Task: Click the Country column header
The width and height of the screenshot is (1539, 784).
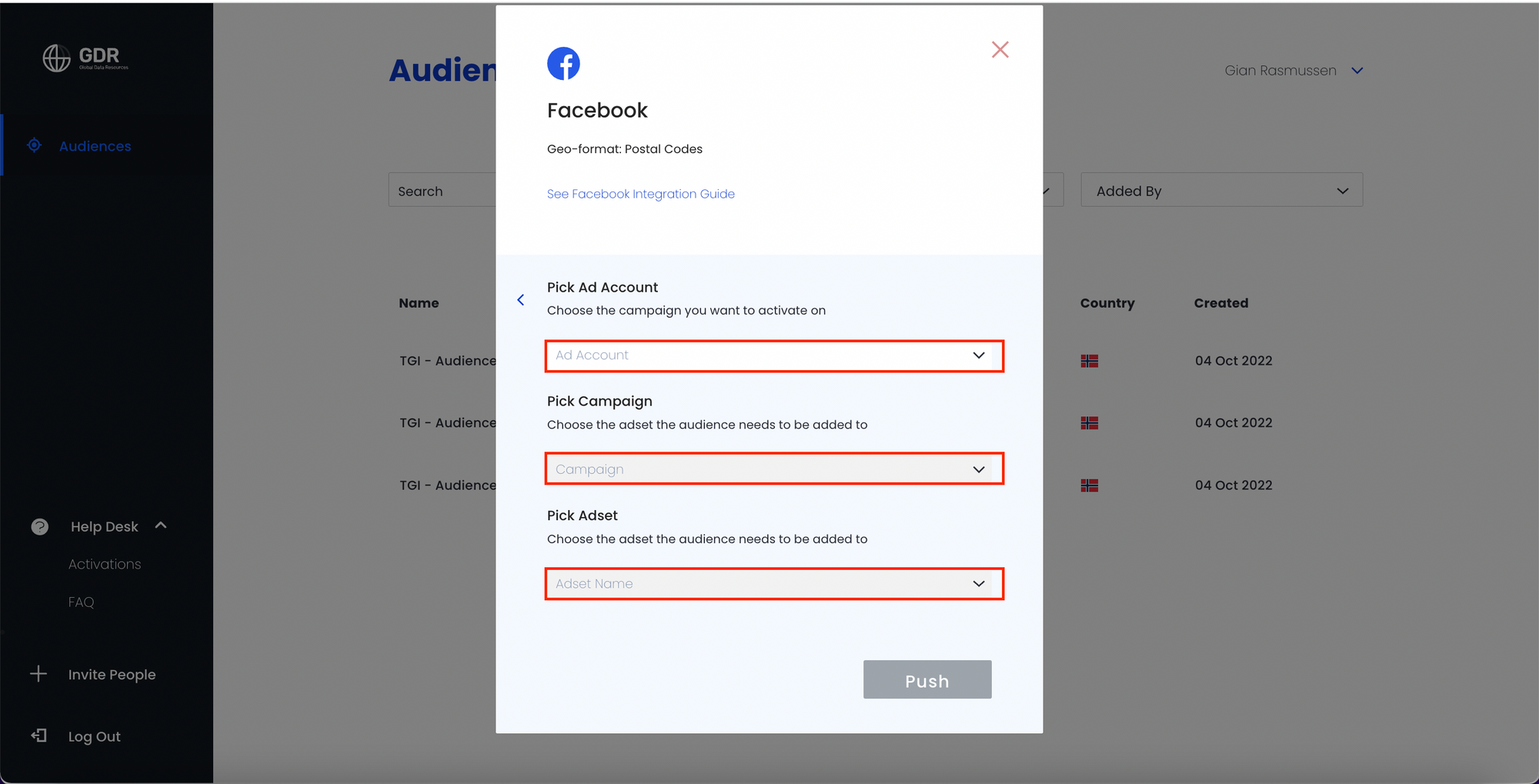Action: click(x=1107, y=303)
